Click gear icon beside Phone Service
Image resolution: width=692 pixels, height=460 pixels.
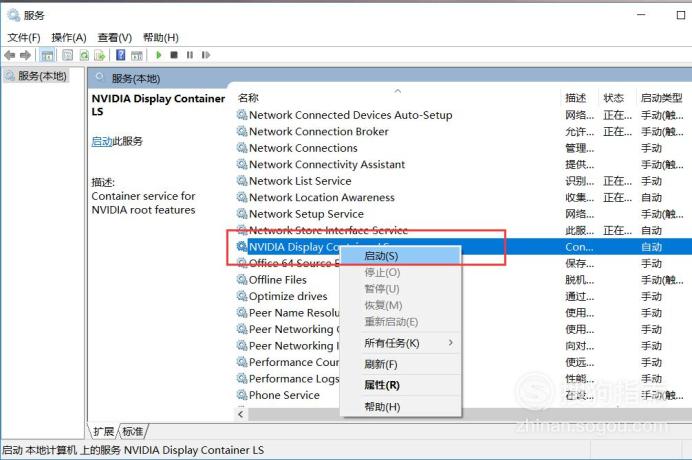[242, 395]
